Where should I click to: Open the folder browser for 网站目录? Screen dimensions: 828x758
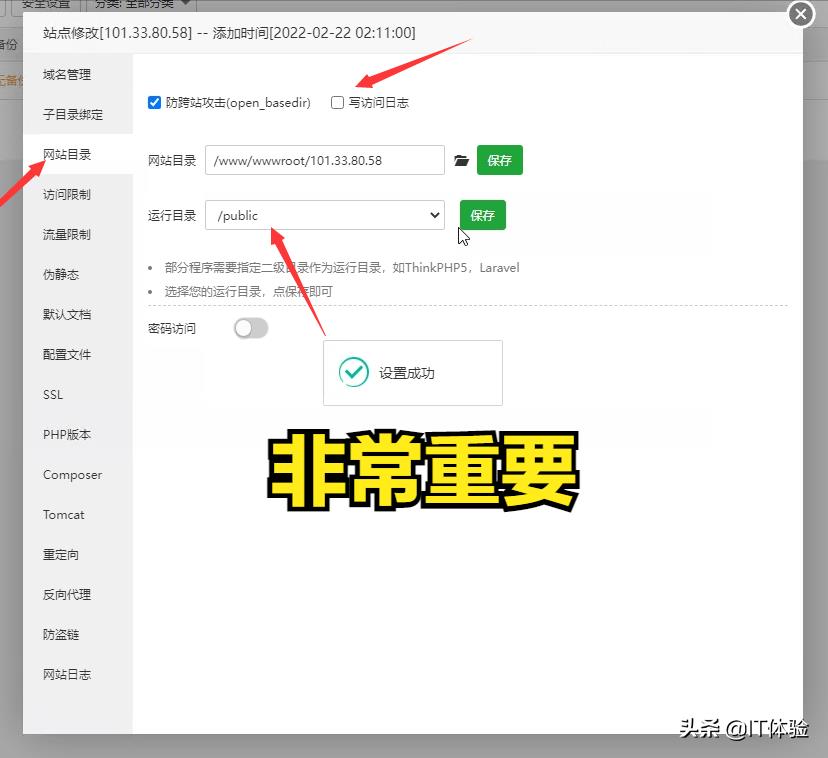click(461, 160)
